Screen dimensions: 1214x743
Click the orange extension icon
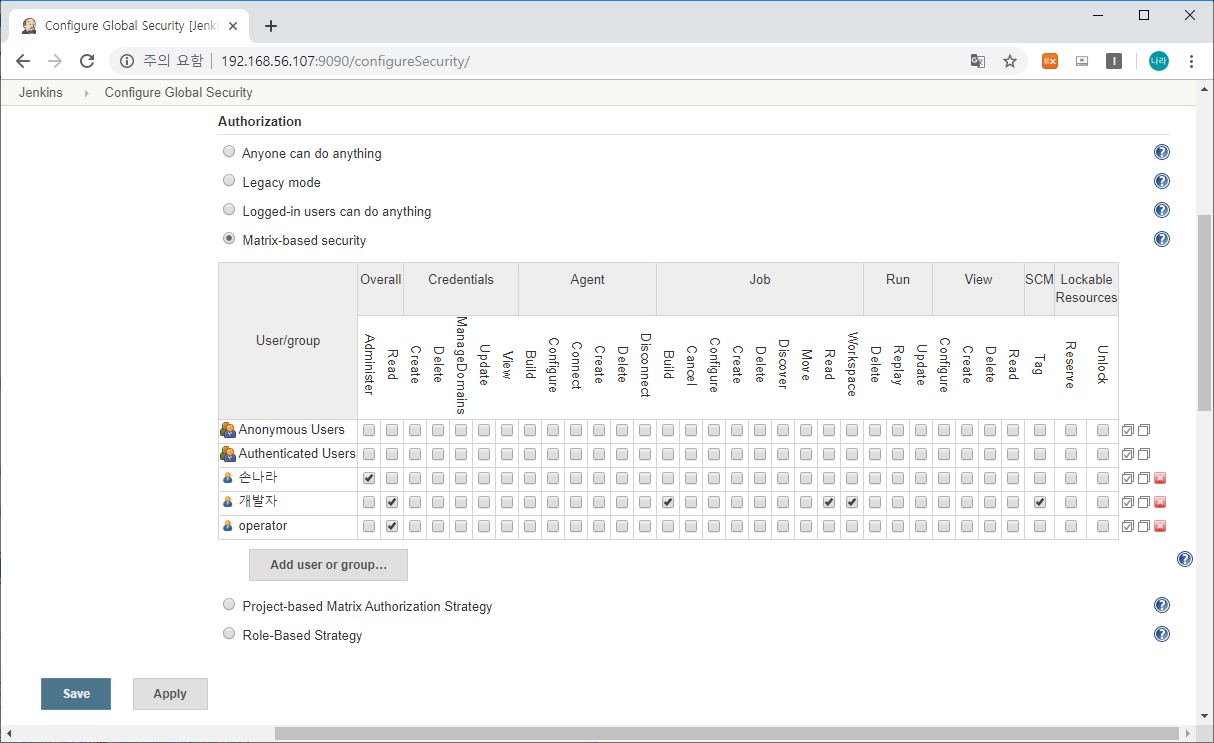(1050, 61)
